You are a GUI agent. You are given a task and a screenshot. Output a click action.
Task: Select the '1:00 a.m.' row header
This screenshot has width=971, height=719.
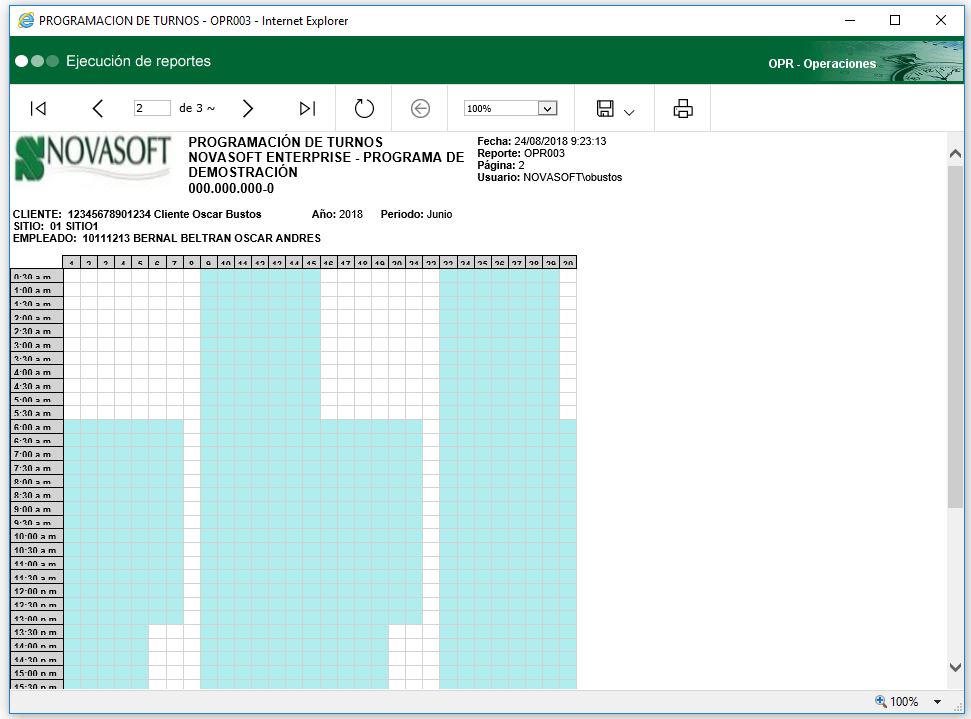click(37, 290)
